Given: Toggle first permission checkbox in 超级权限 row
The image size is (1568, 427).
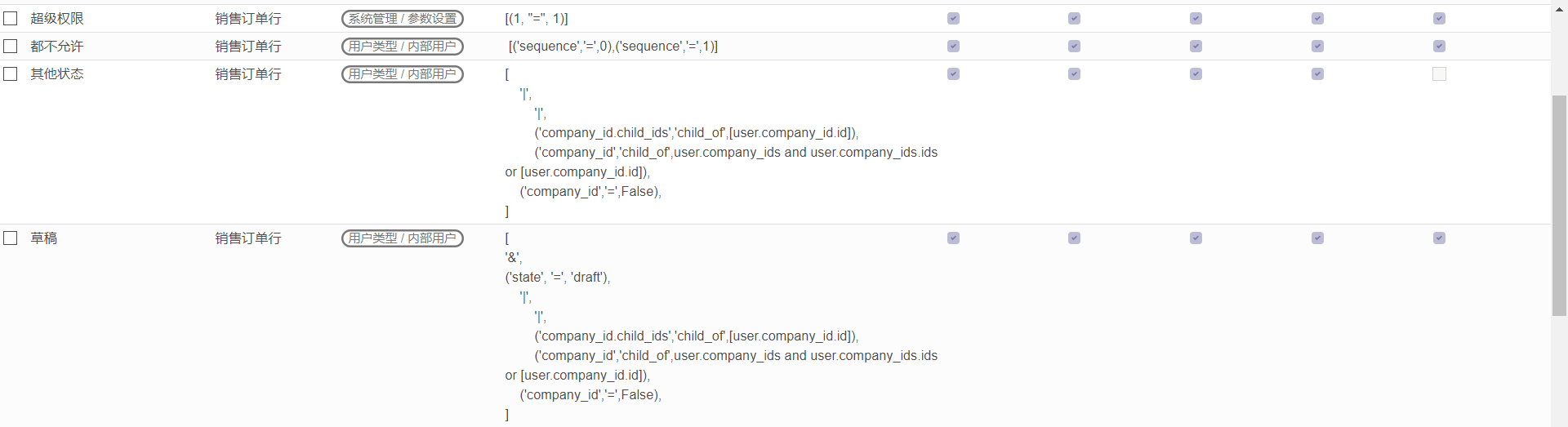Looking at the screenshot, I should [x=953, y=19].
